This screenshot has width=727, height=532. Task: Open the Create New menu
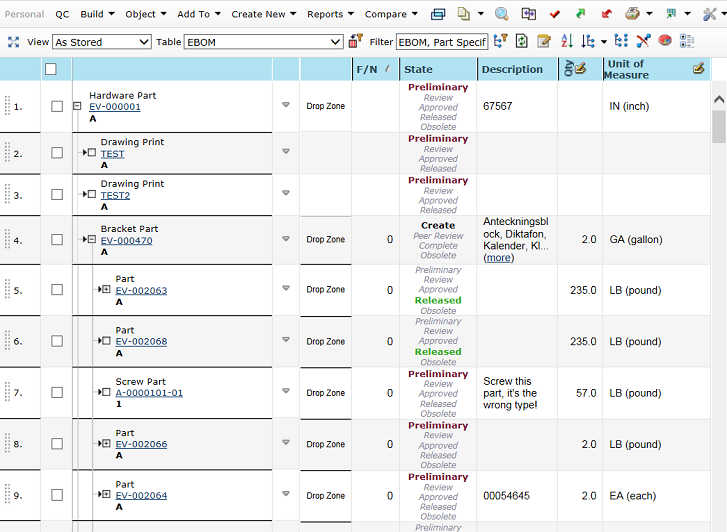point(263,14)
